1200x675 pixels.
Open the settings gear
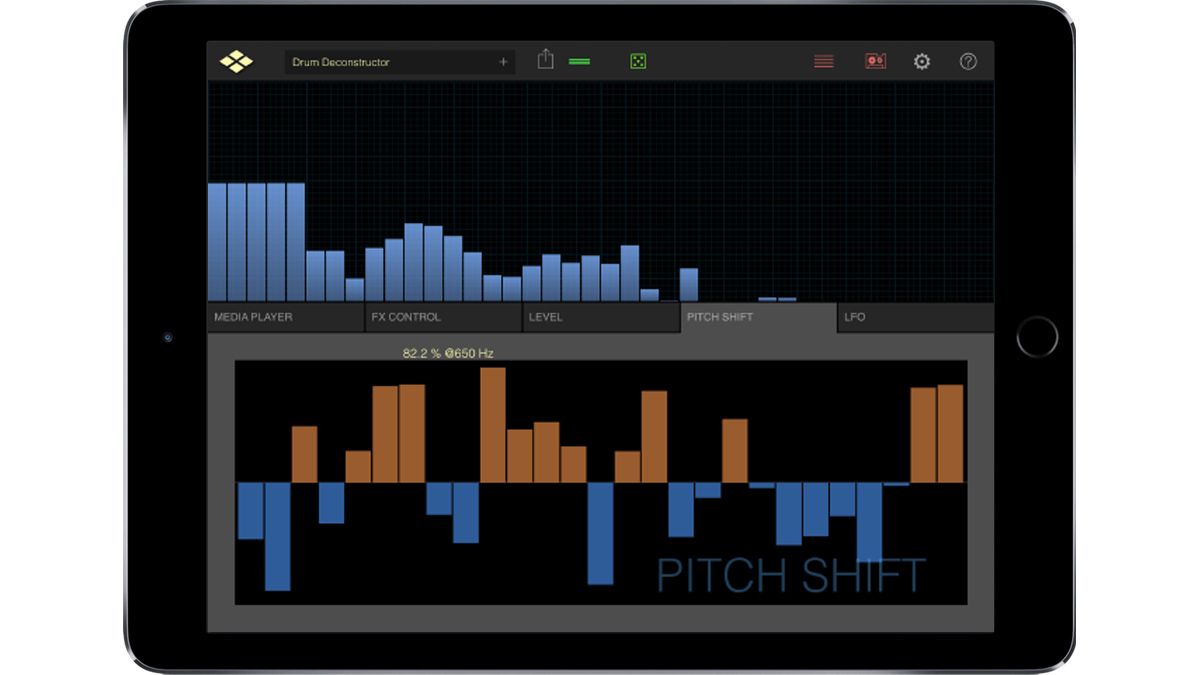tap(922, 60)
